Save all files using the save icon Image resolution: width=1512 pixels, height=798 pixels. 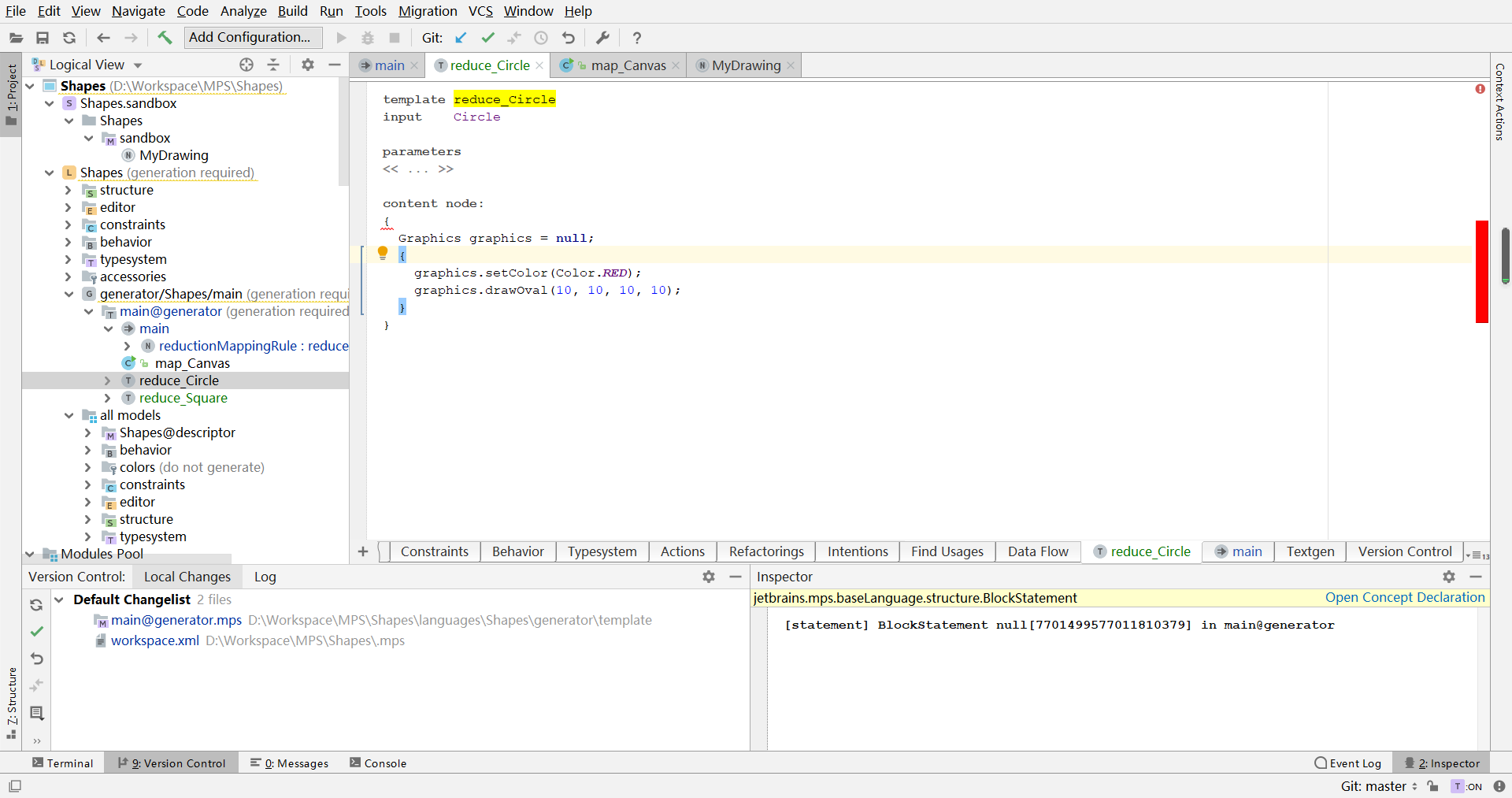click(43, 37)
